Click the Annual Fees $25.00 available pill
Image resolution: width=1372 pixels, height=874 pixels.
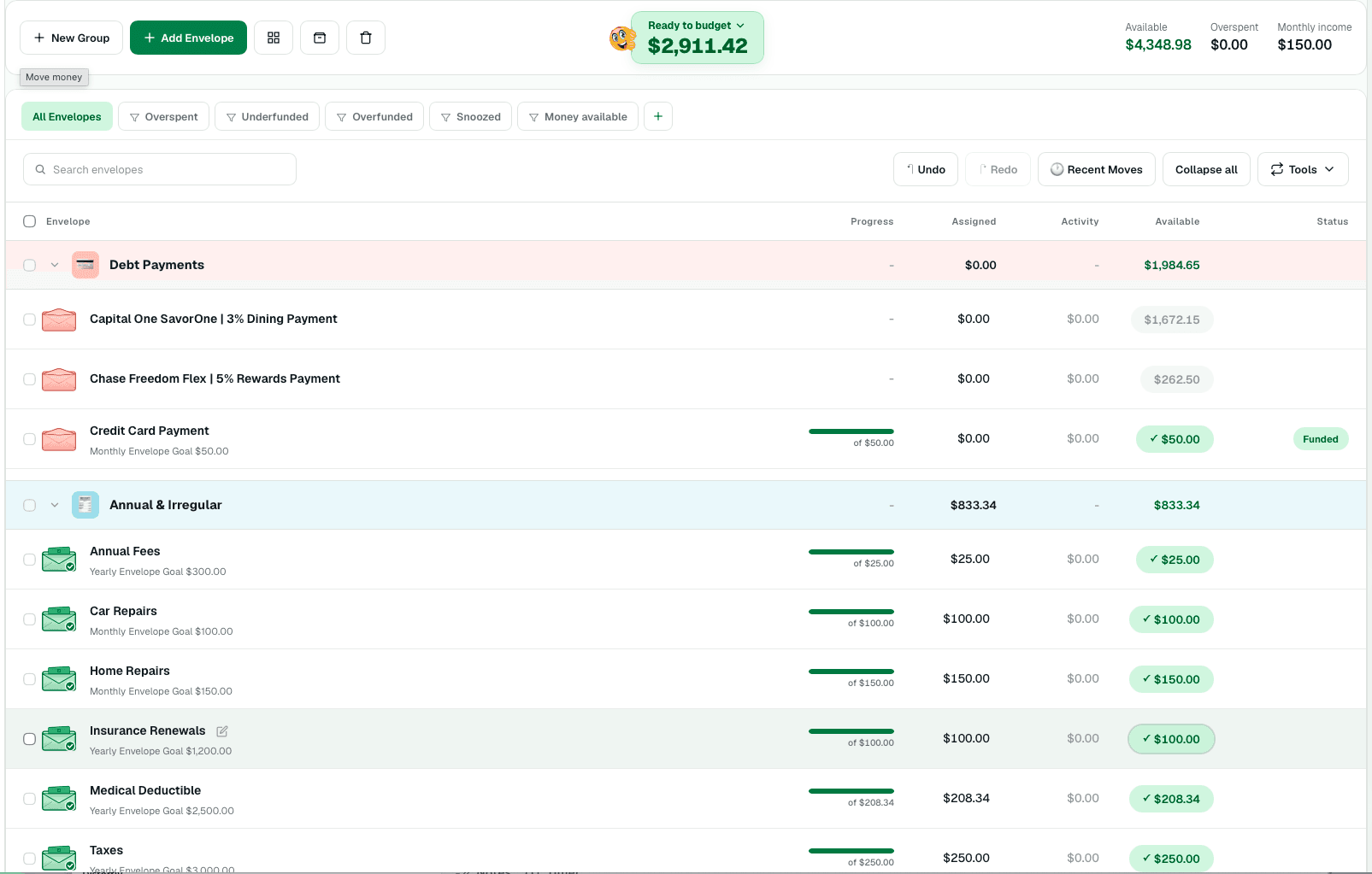tap(1175, 560)
